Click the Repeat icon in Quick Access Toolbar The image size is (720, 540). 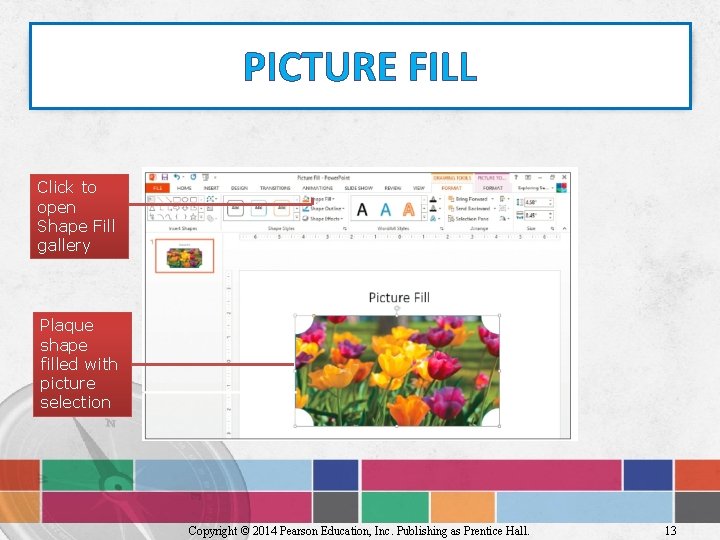(x=193, y=177)
